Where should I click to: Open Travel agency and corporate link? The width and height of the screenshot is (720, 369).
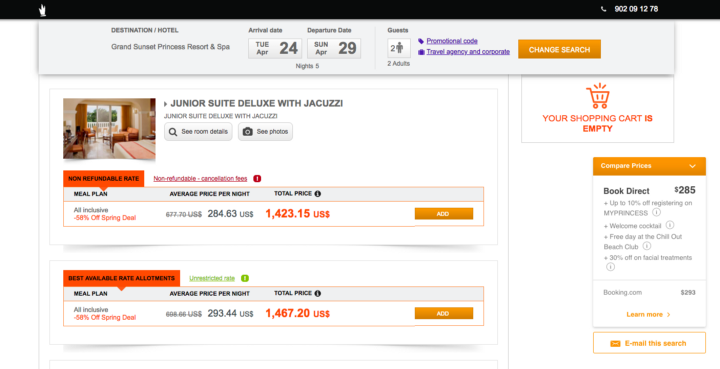point(468,51)
